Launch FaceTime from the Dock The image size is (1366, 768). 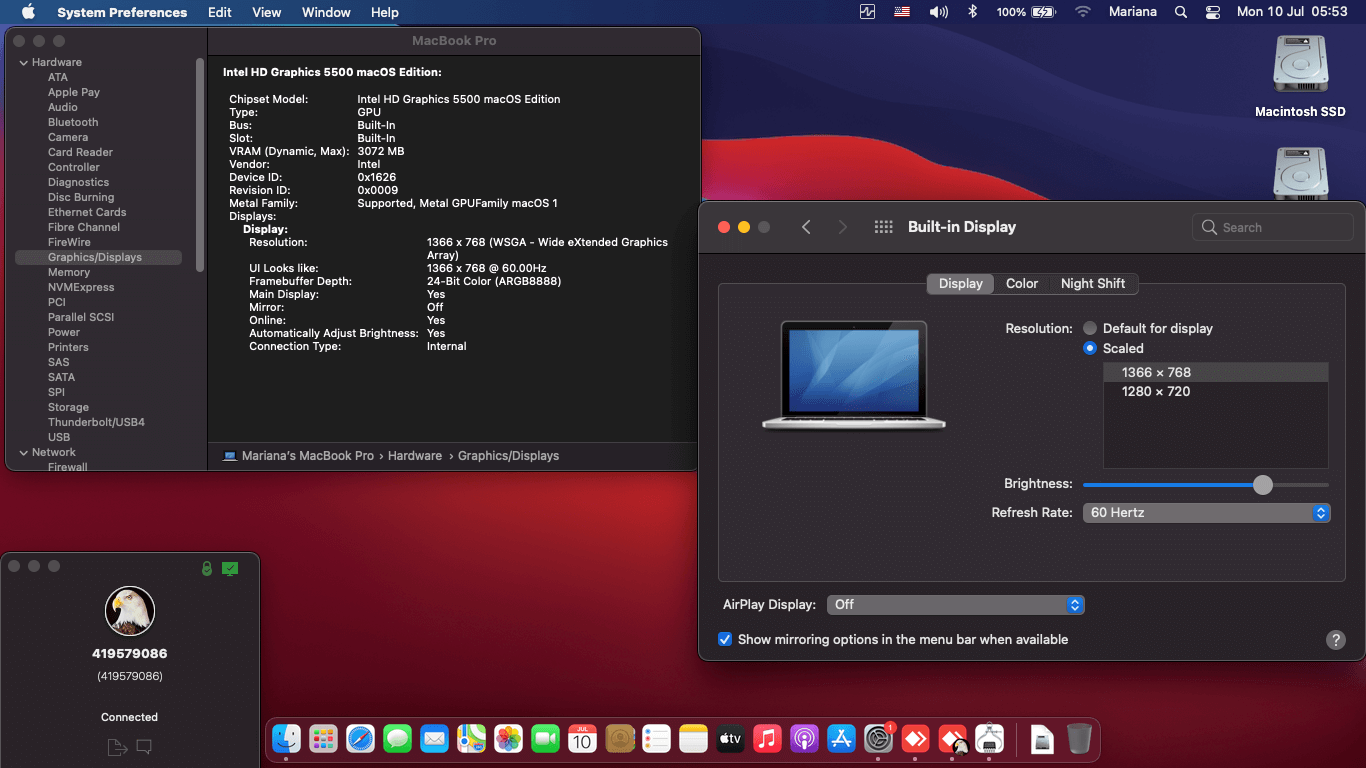[x=545, y=739]
